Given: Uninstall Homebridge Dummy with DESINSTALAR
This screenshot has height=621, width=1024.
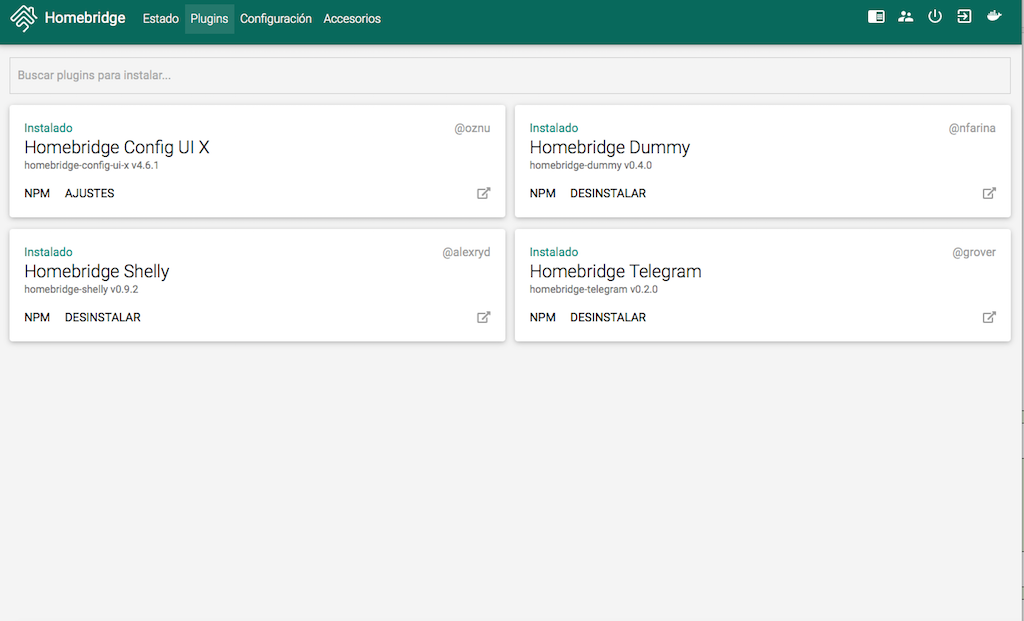Looking at the screenshot, I should point(608,193).
